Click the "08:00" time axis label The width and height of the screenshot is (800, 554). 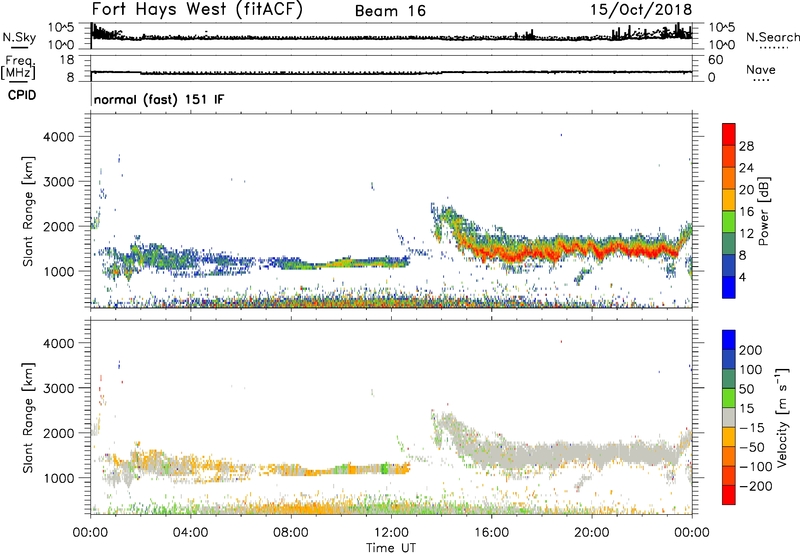290,533
